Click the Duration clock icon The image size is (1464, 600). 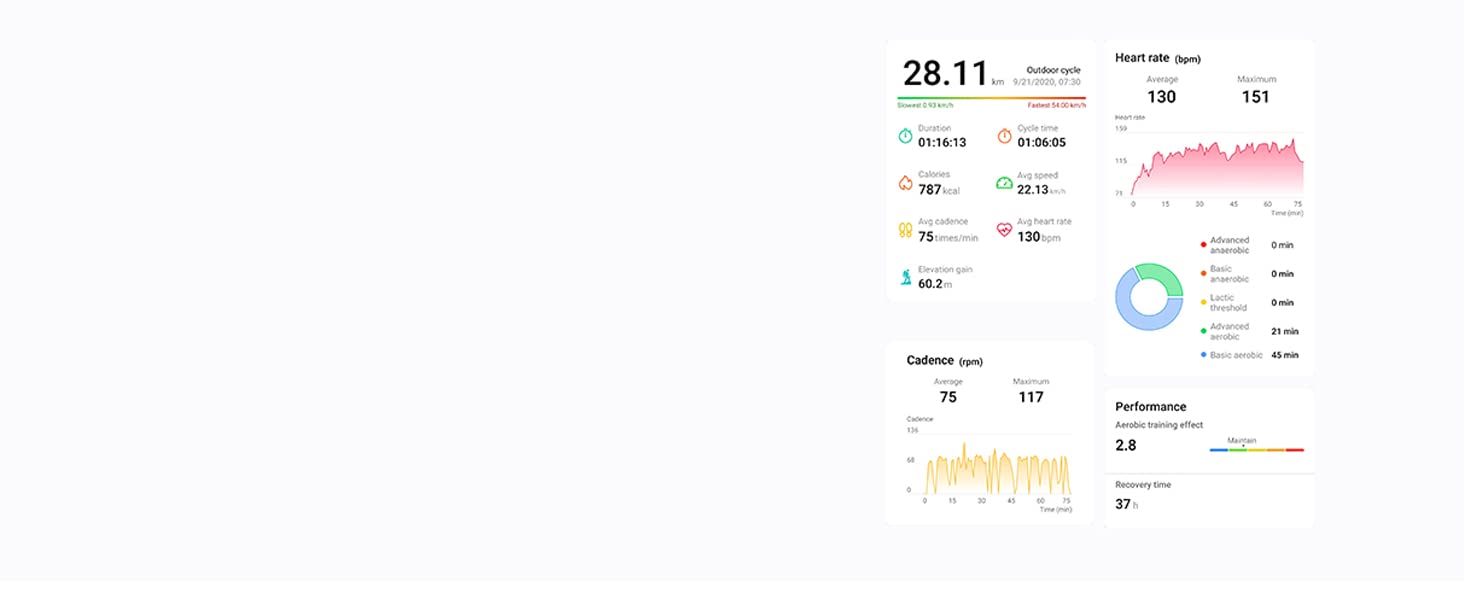tap(904, 136)
